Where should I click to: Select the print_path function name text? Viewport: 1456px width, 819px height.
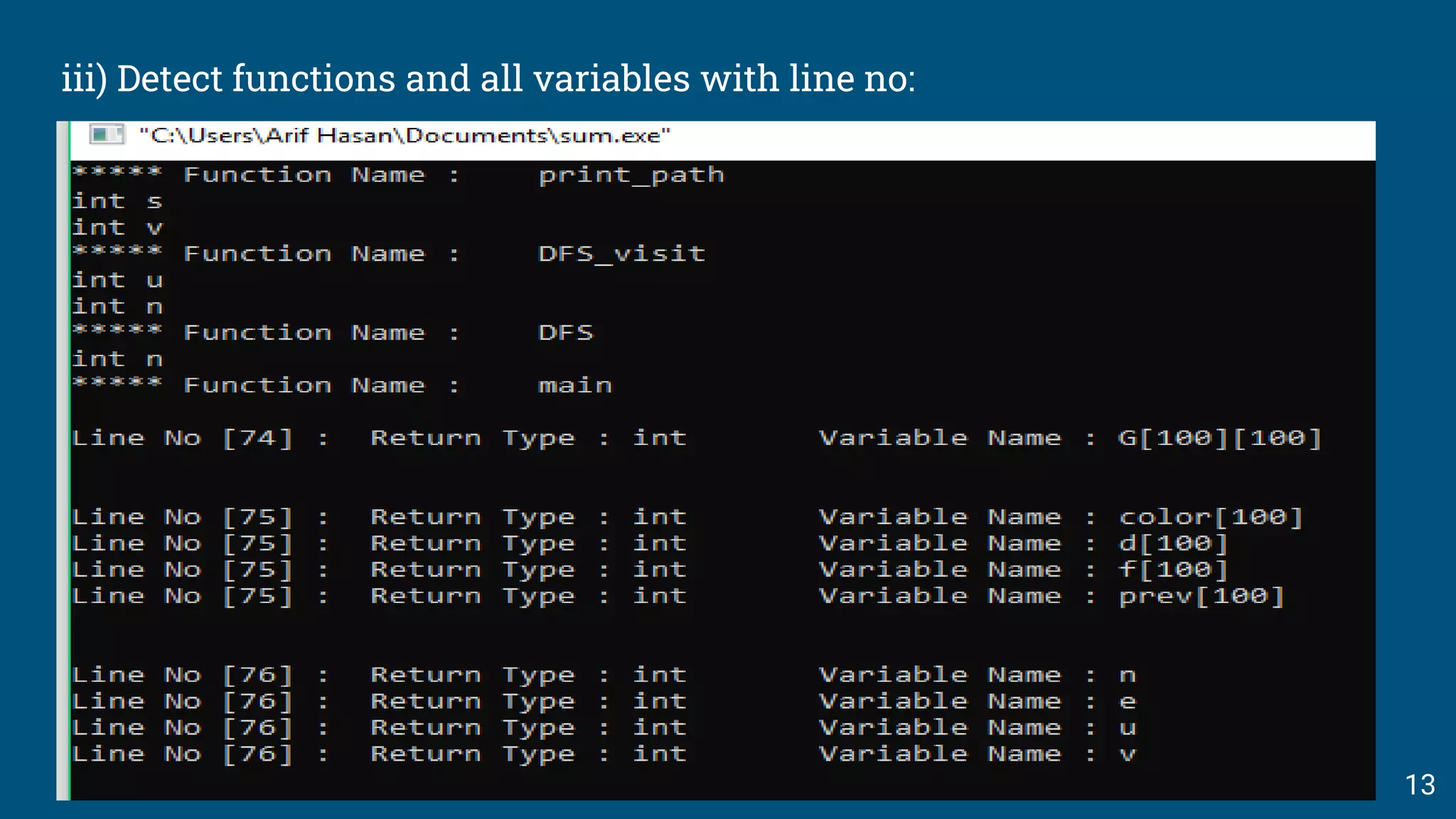[631, 175]
